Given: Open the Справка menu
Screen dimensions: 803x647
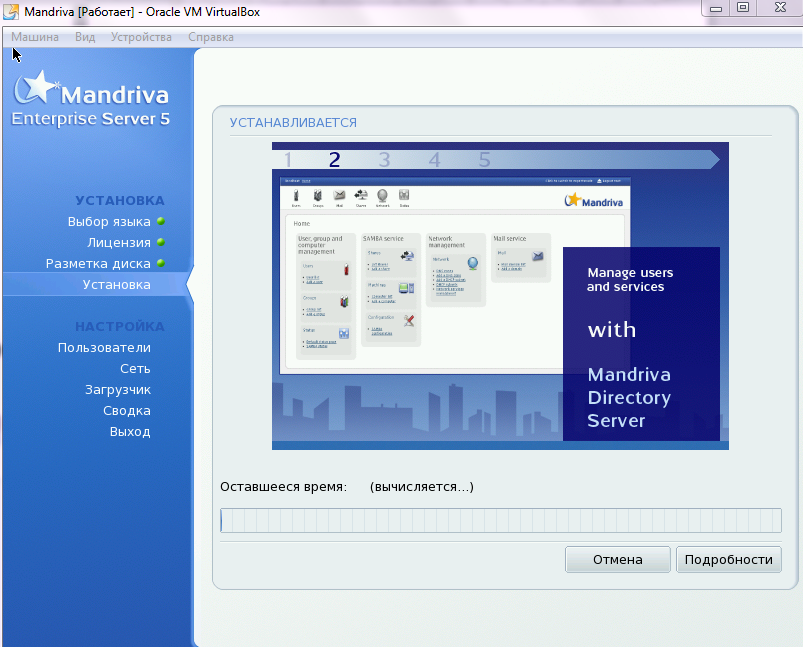Looking at the screenshot, I should 211,37.
